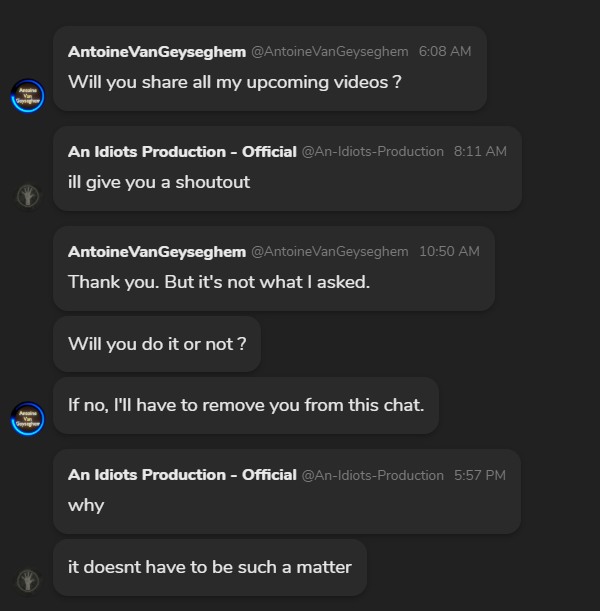Click An Idiots Production - Official name at 8:11 AM
600x611 pixels.
pos(182,152)
